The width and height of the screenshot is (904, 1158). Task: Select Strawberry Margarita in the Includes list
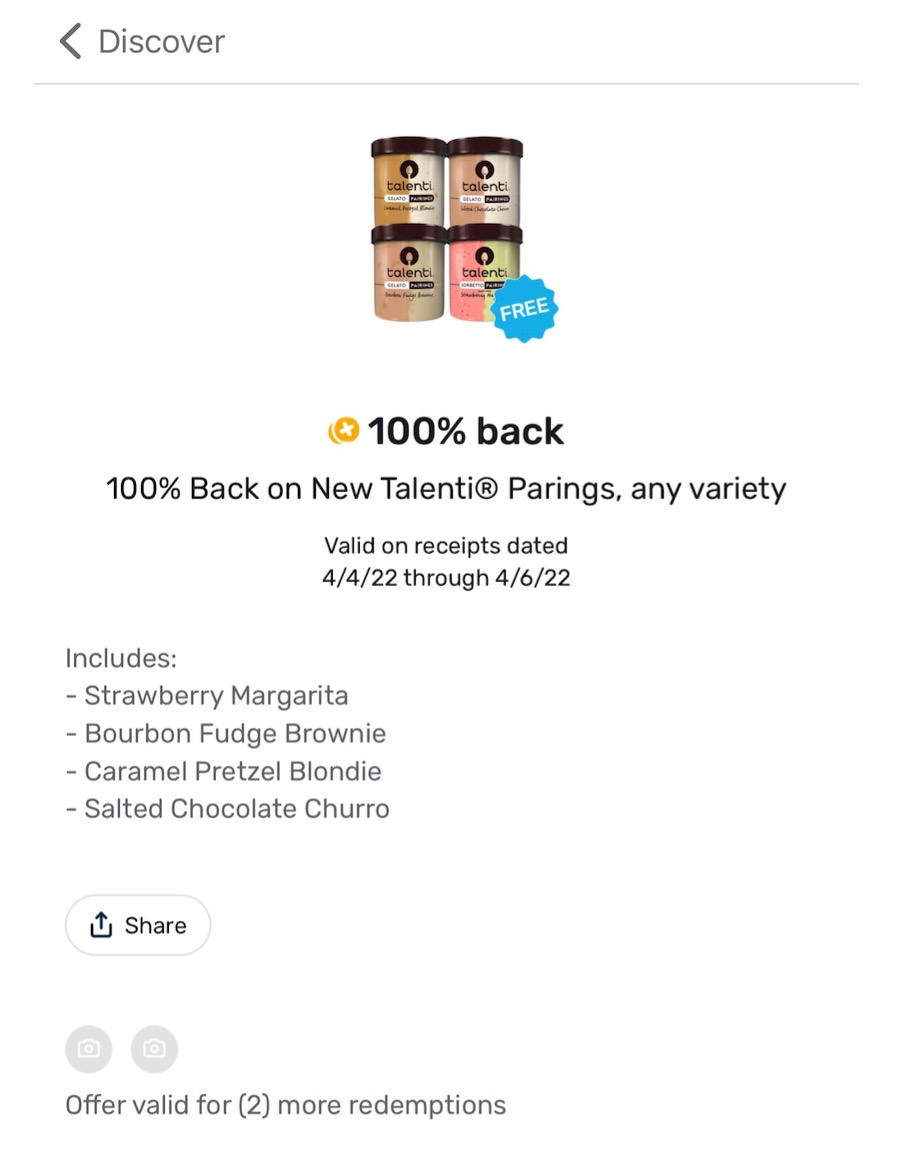pyautogui.click(x=216, y=696)
